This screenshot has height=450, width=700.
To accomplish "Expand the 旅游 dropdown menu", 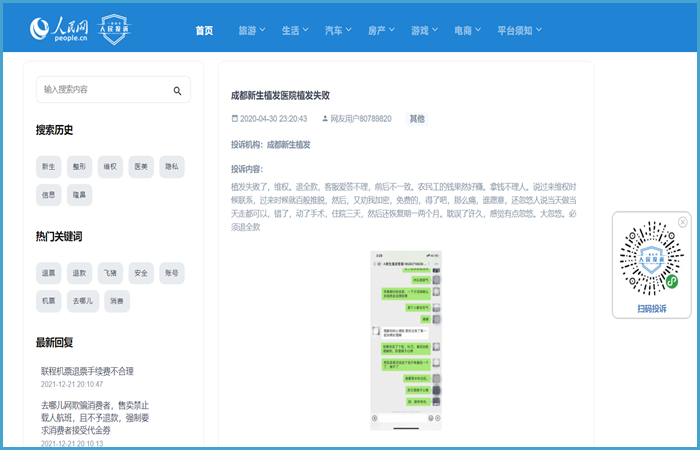I will click(252, 31).
